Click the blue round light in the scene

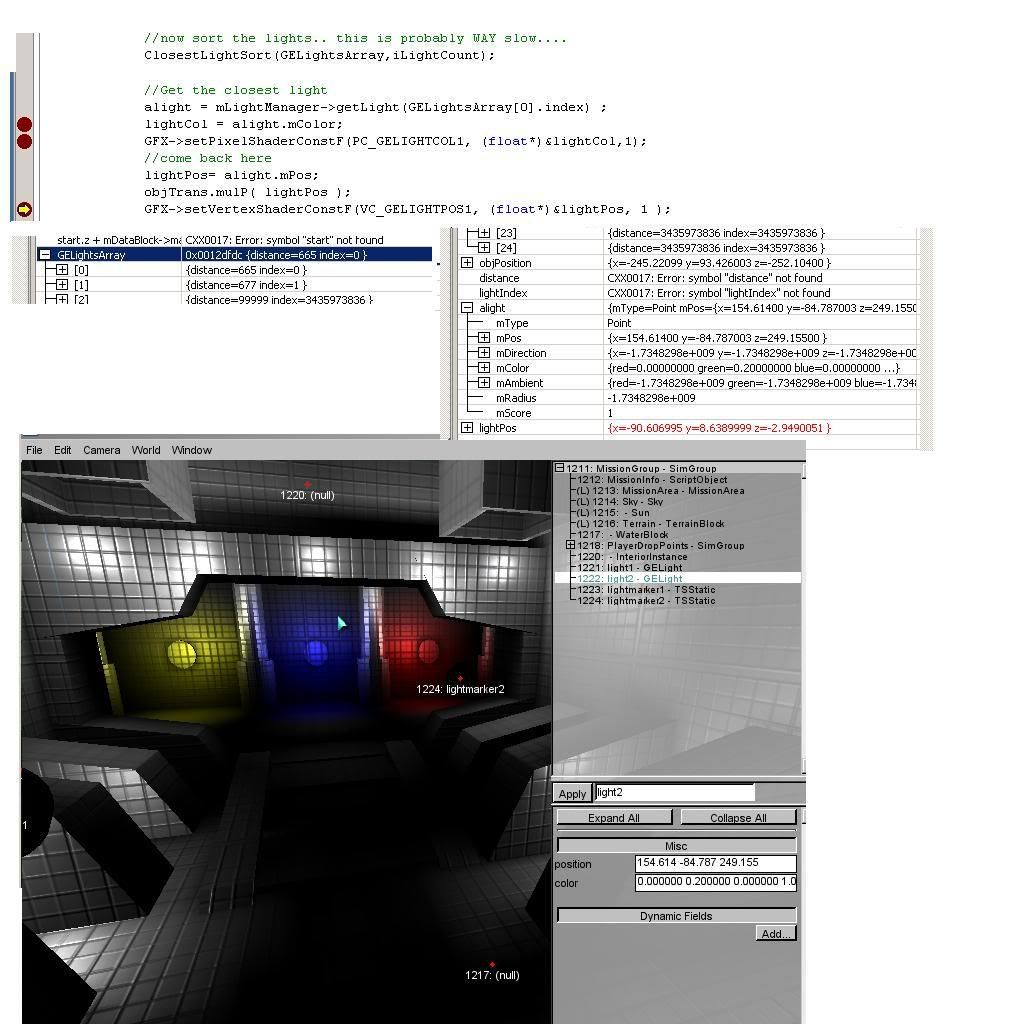tap(316, 653)
